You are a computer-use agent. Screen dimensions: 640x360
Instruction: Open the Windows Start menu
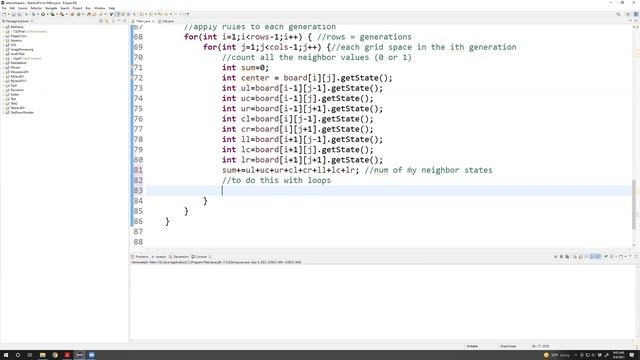tap(5, 355)
